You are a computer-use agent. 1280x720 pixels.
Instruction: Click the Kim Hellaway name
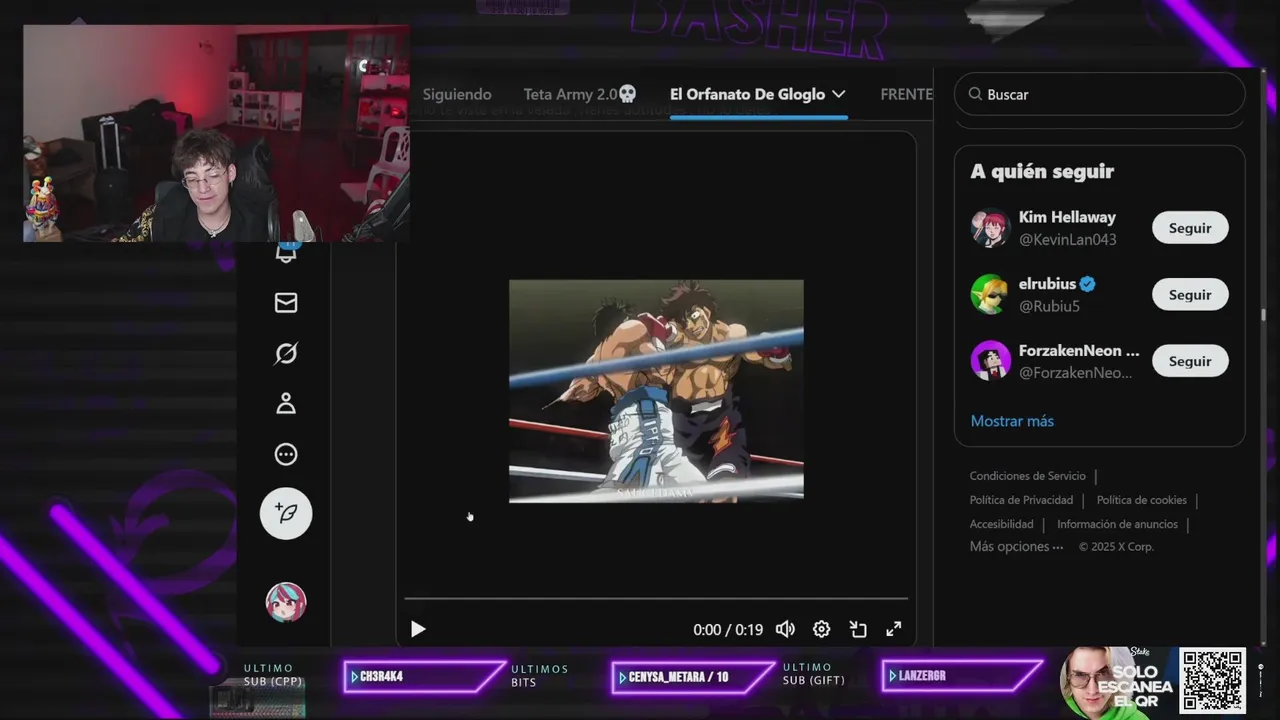coord(1067,217)
